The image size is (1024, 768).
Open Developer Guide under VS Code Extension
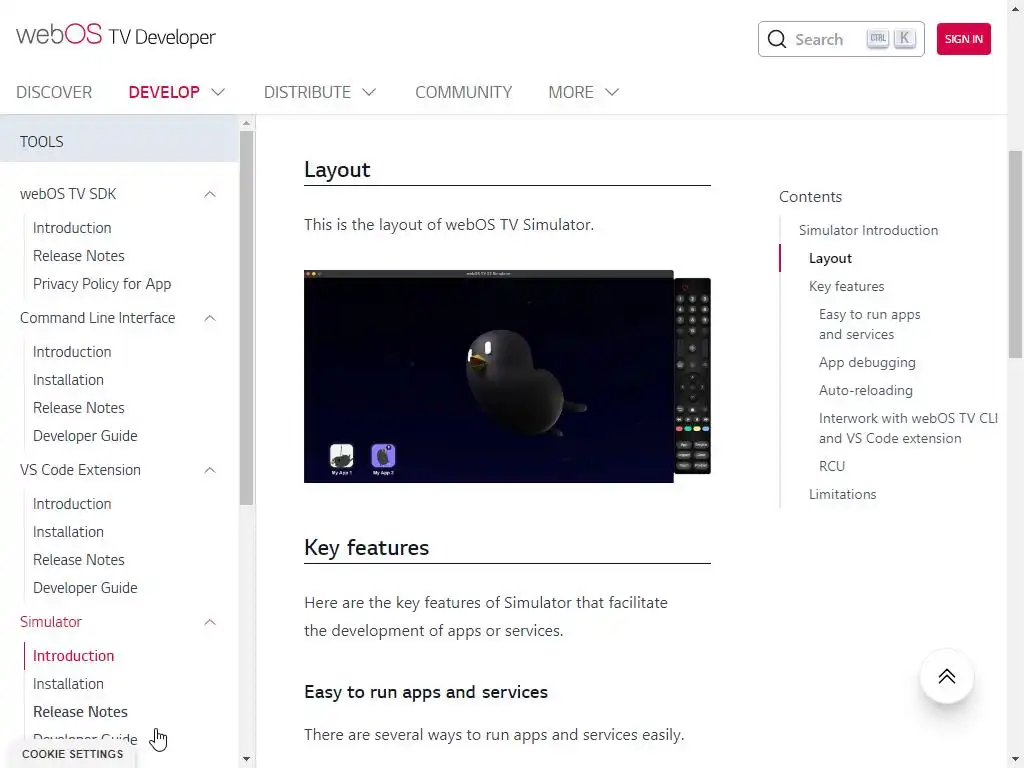[x=85, y=588]
